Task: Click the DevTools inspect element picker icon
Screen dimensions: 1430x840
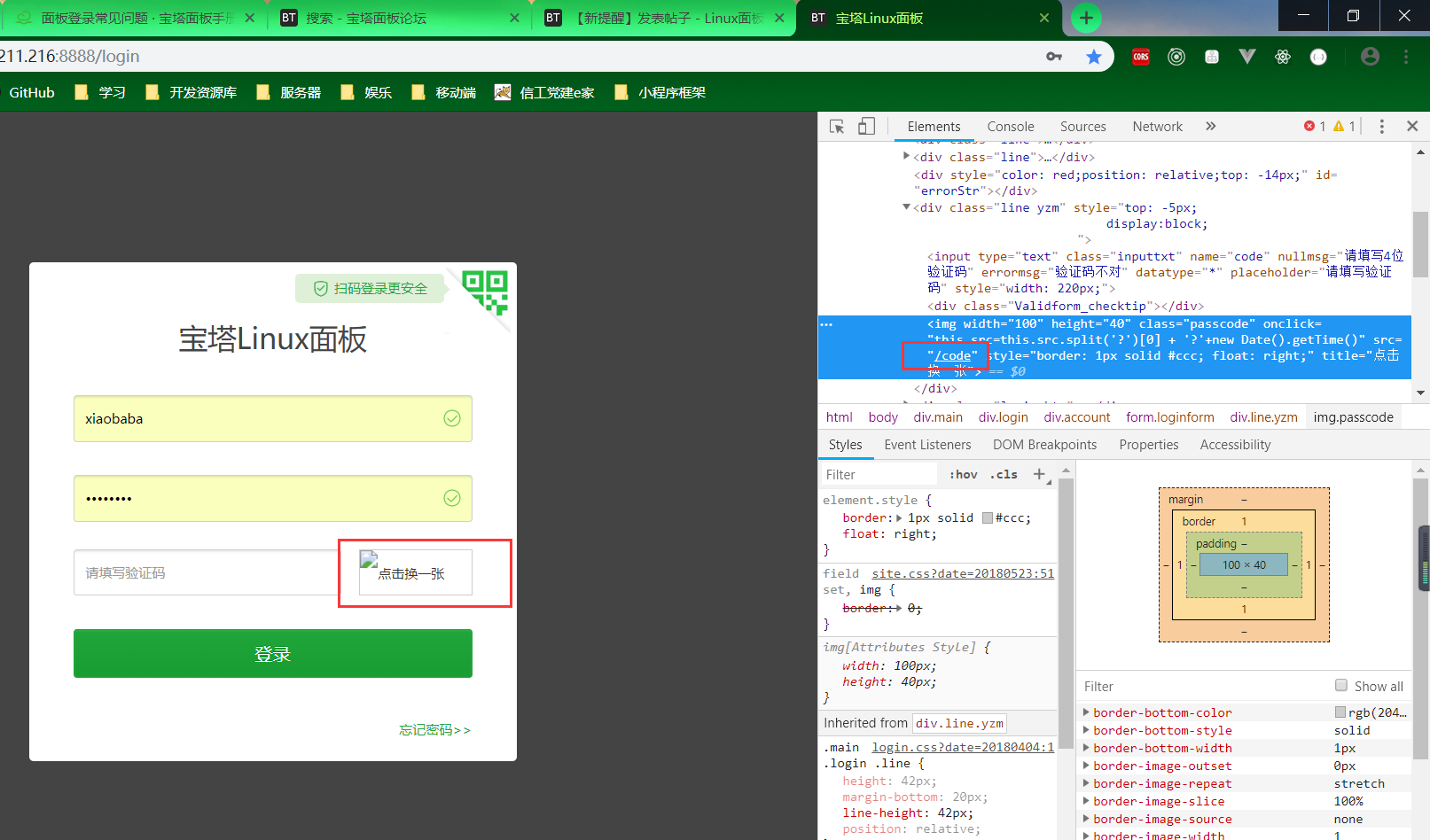Action: click(x=837, y=127)
